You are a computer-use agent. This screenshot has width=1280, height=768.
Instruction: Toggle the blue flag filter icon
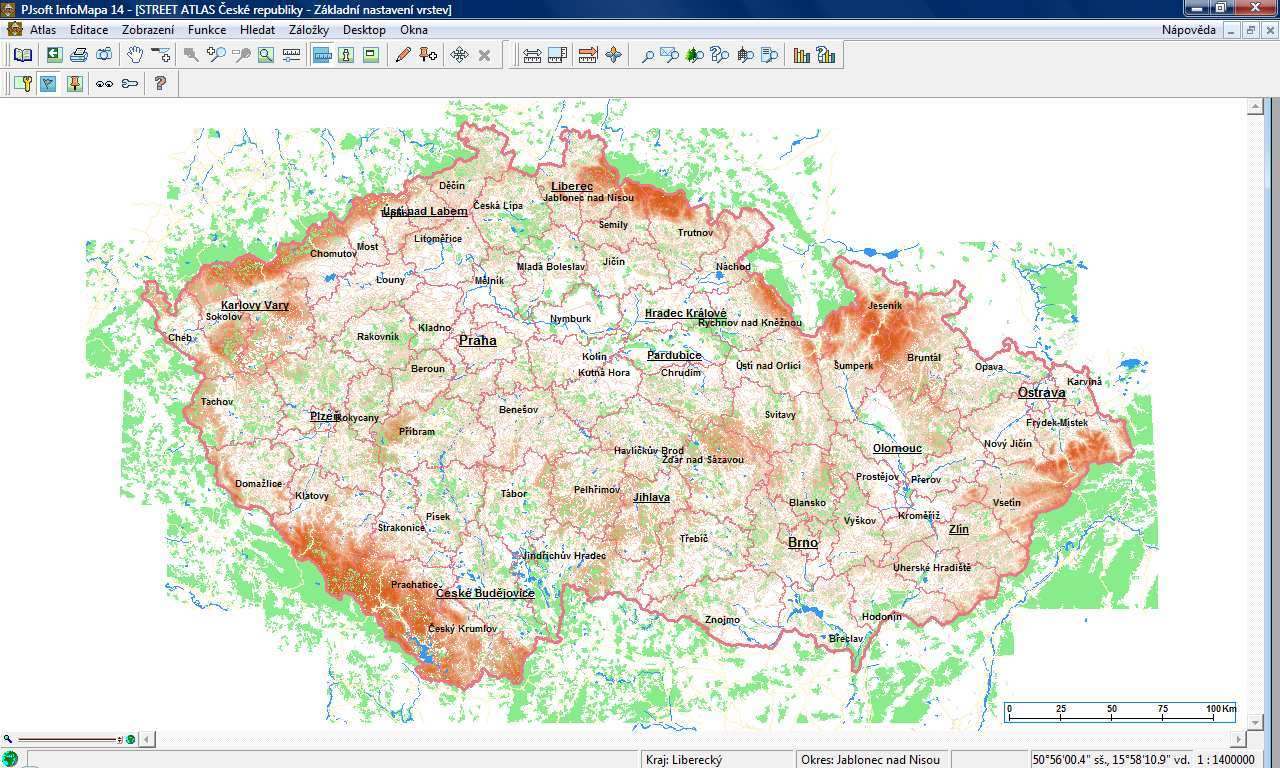coord(47,84)
